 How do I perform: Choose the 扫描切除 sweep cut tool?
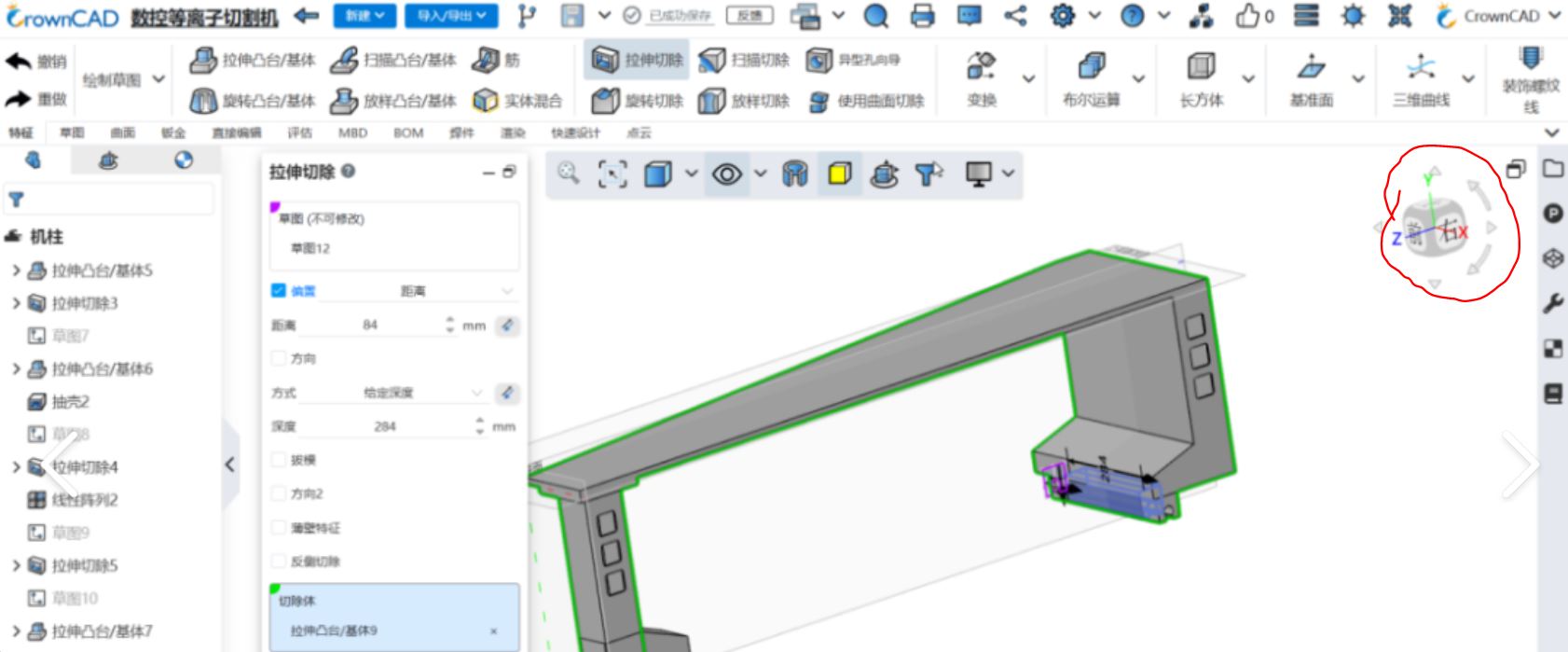pos(744,61)
